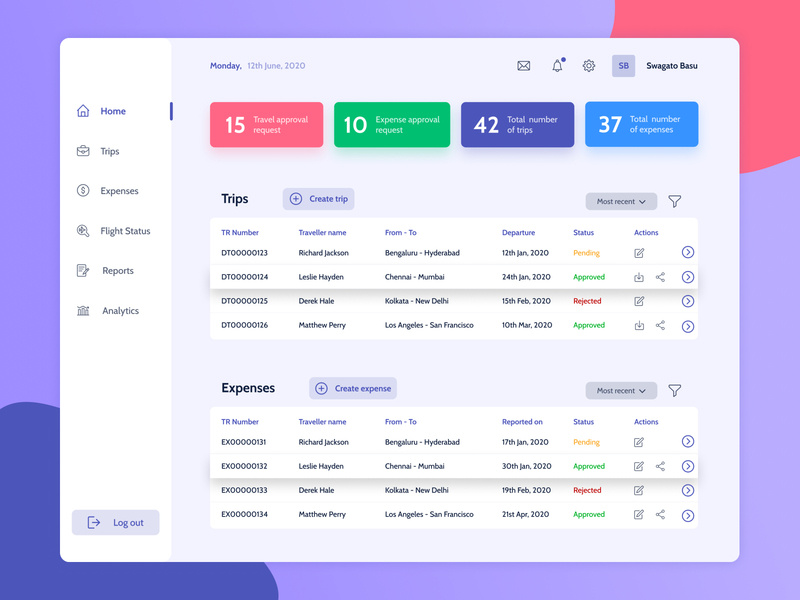Open Flight Status in sidebar
Screen dimensions: 800x600
click(x=113, y=231)
